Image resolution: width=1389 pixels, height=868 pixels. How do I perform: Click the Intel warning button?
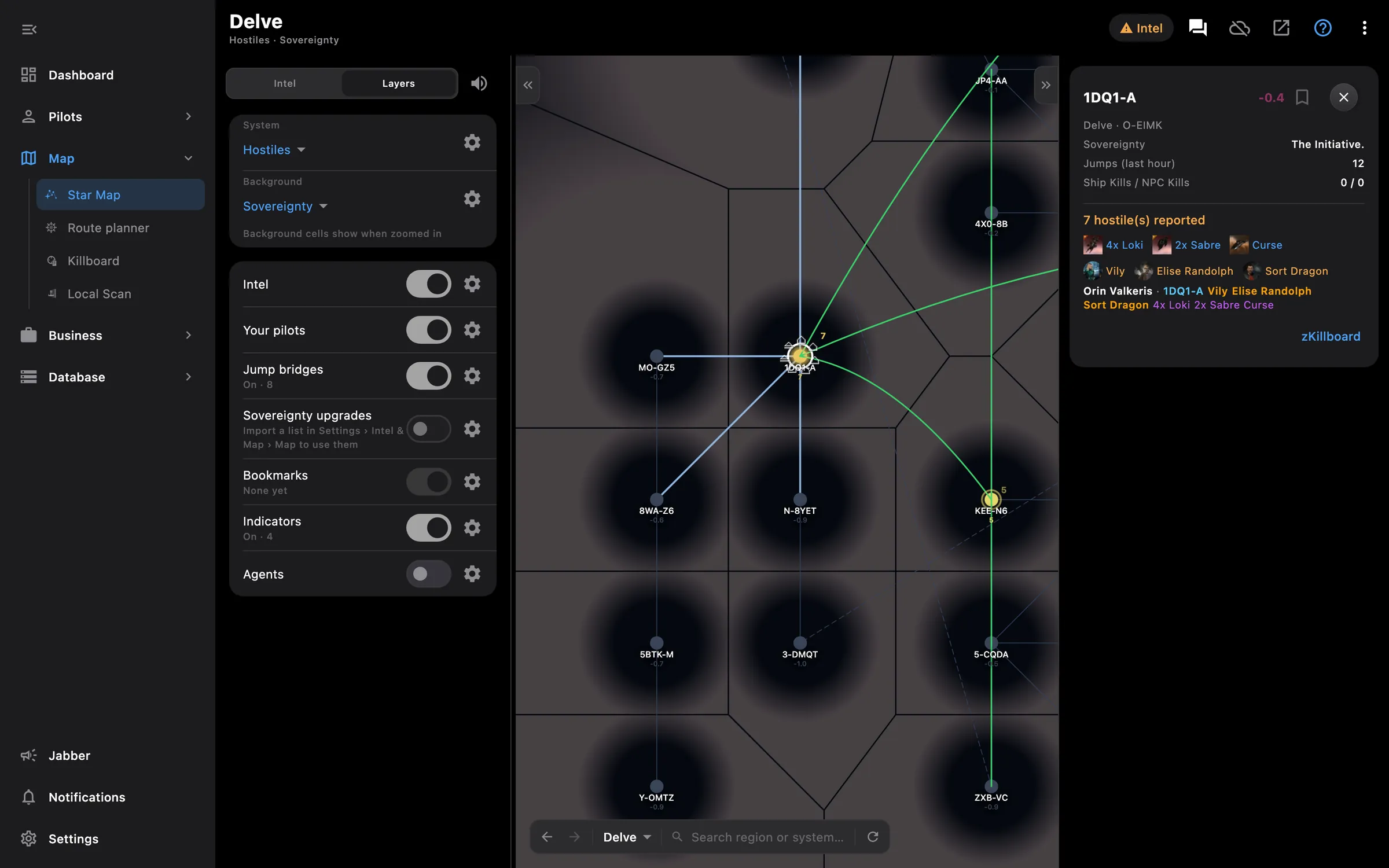click(x=1141, y=28)
